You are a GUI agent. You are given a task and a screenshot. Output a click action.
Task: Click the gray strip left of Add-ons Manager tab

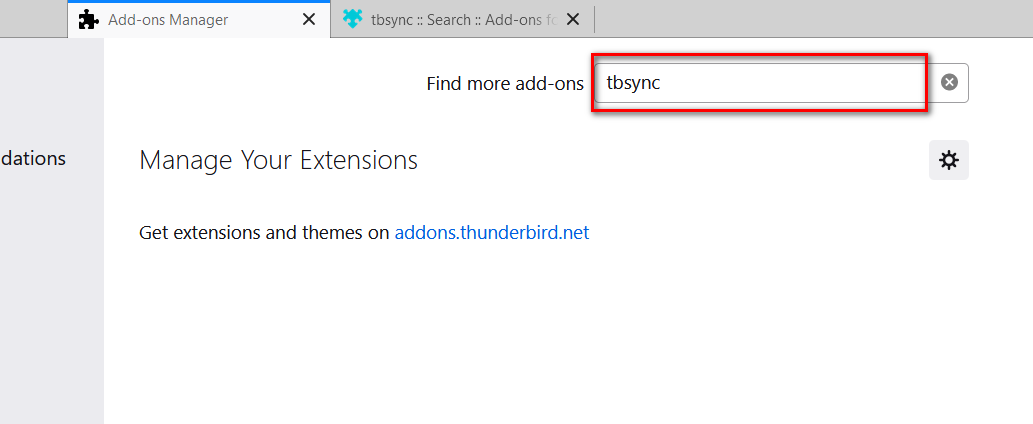pos(34,19)
